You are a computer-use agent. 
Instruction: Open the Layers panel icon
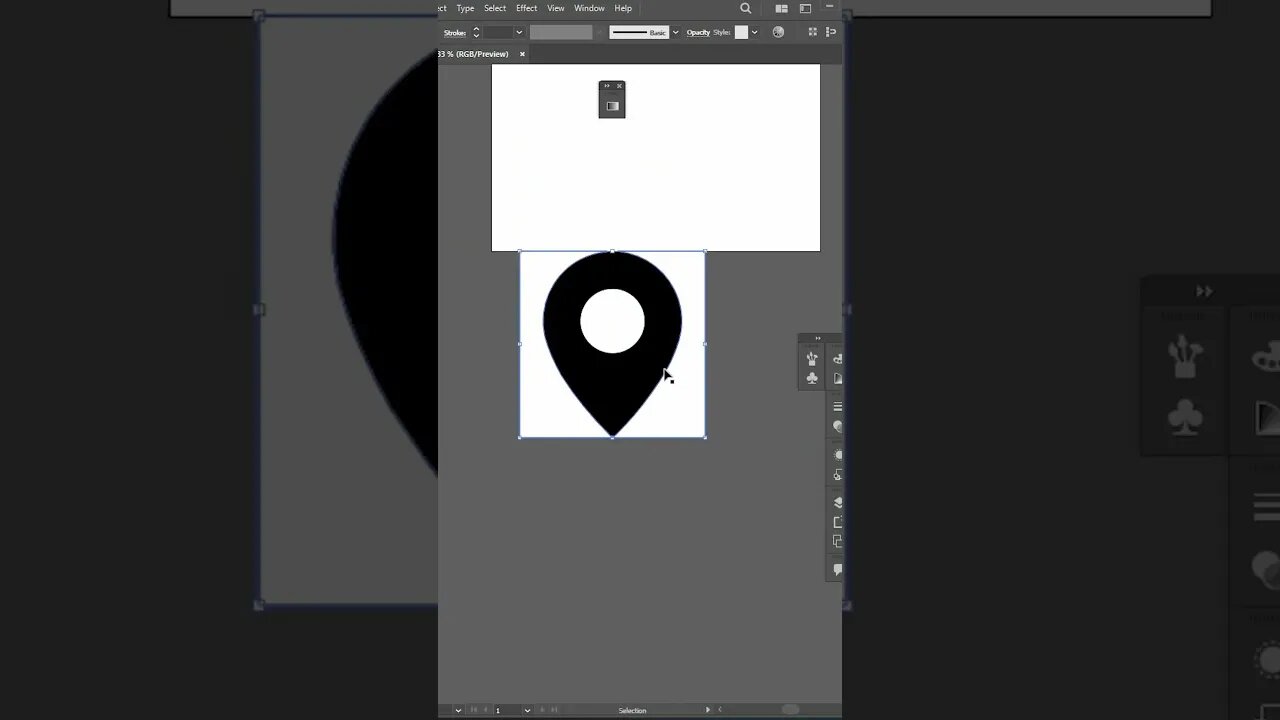(837, 503)
